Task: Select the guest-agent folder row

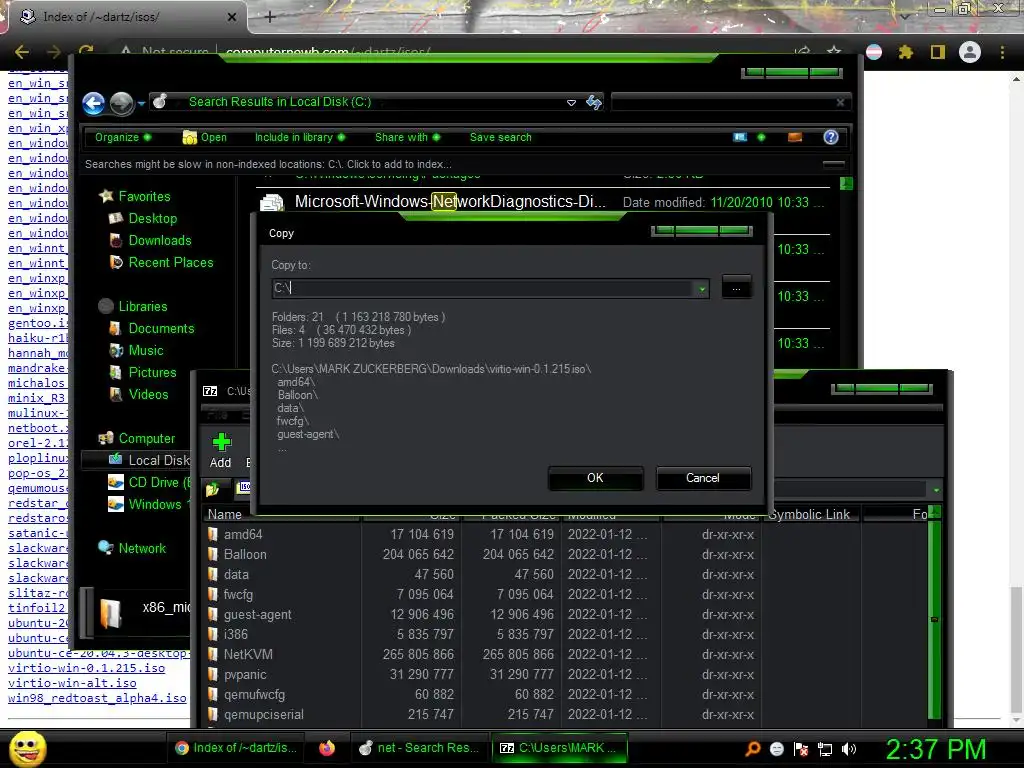Action: [x=565, y=615]
